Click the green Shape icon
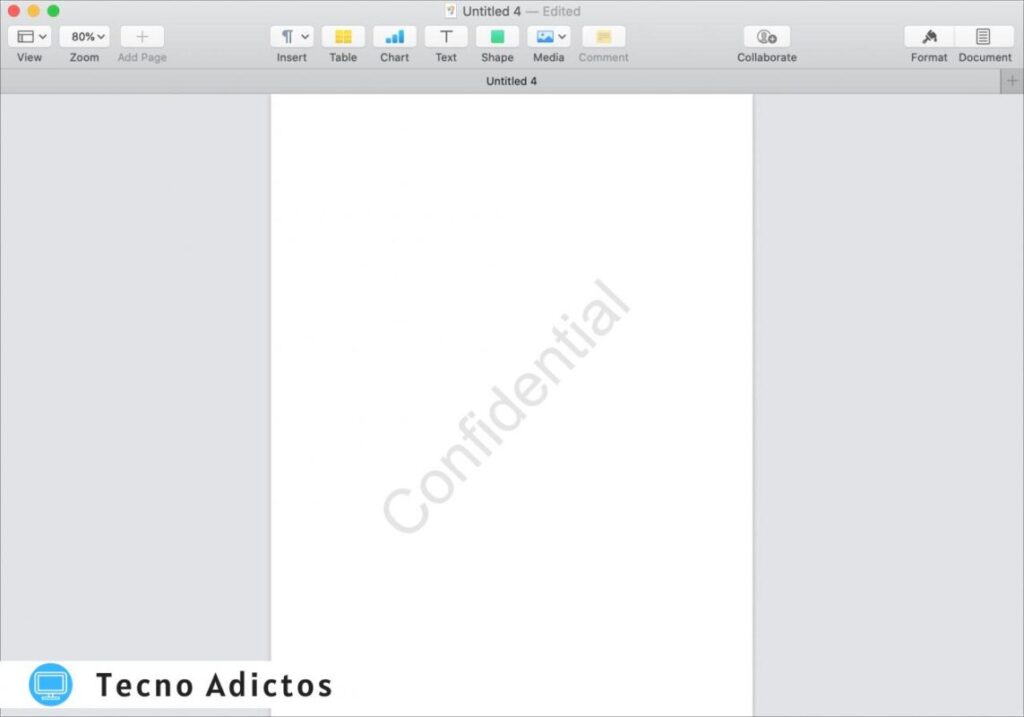Image resolution: width=1024 pixels, height=717 pixels. click(x=497, y=37)
